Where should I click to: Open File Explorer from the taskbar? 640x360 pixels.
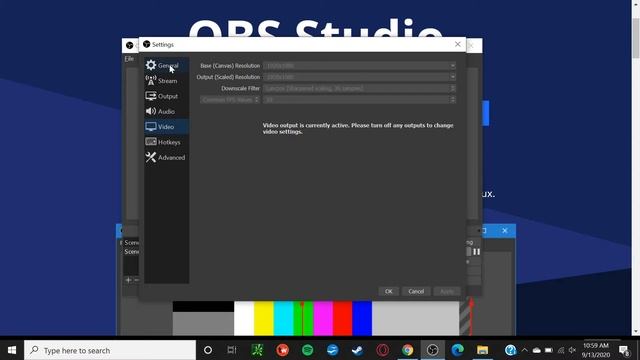coord(482,350)
